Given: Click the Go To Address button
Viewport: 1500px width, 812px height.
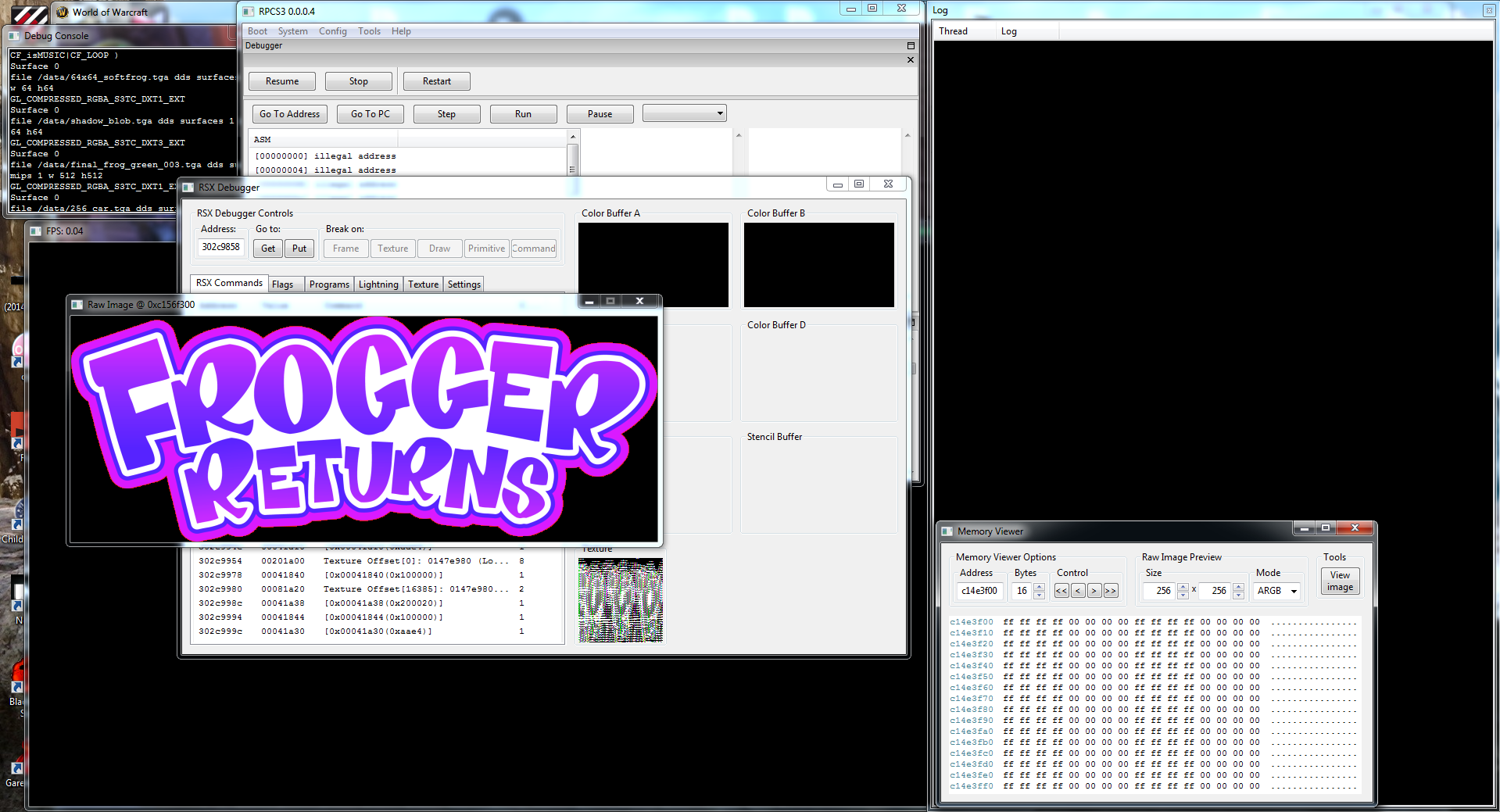Looking at the screenshot, I should tap(290, 114).
